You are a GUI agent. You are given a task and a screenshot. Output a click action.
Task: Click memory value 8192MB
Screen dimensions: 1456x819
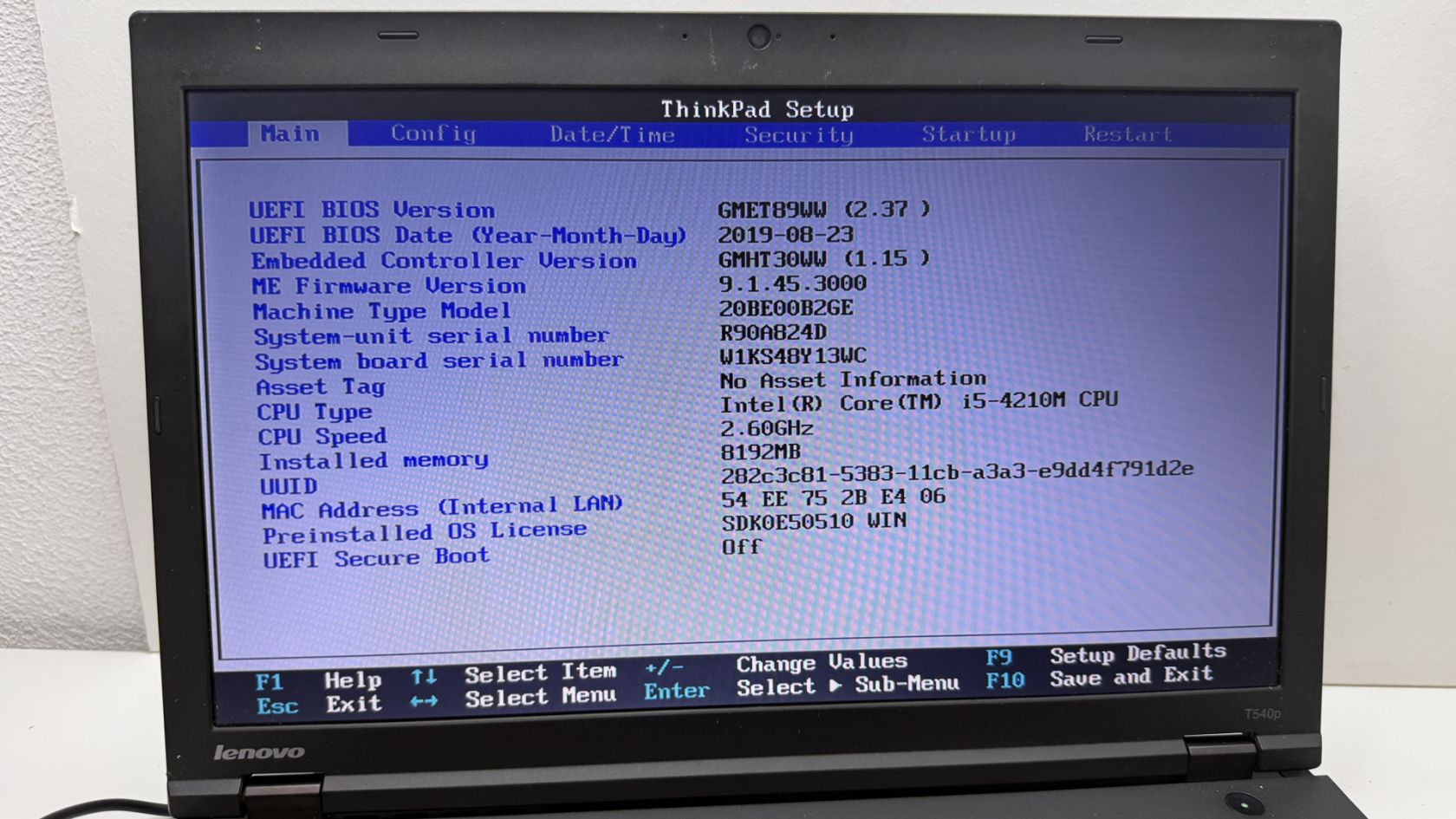coord(760,452)
